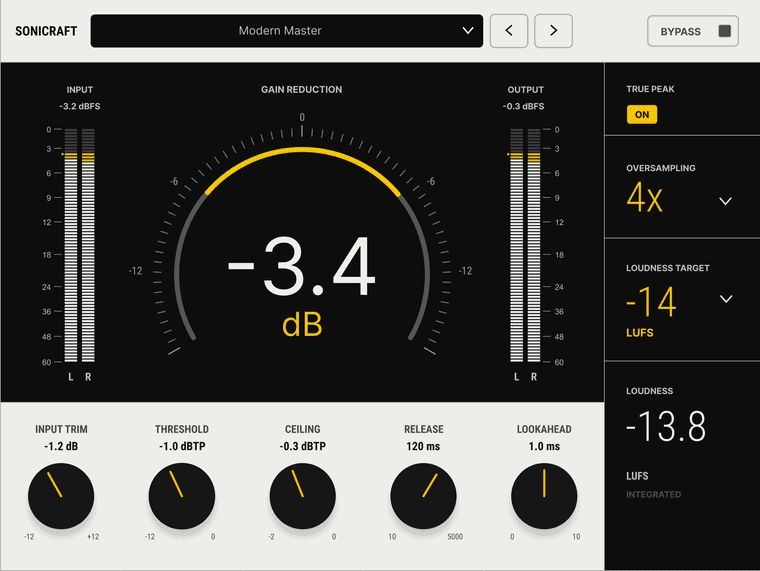Click the SONICRAFT logo
Viewport: 760px width, 571px height.
[x=46, y=31]
